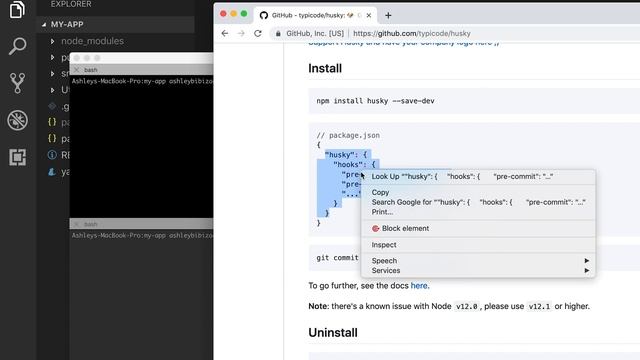Click the red Block element extension icon
640x360 pixels.
click(376, 229)
